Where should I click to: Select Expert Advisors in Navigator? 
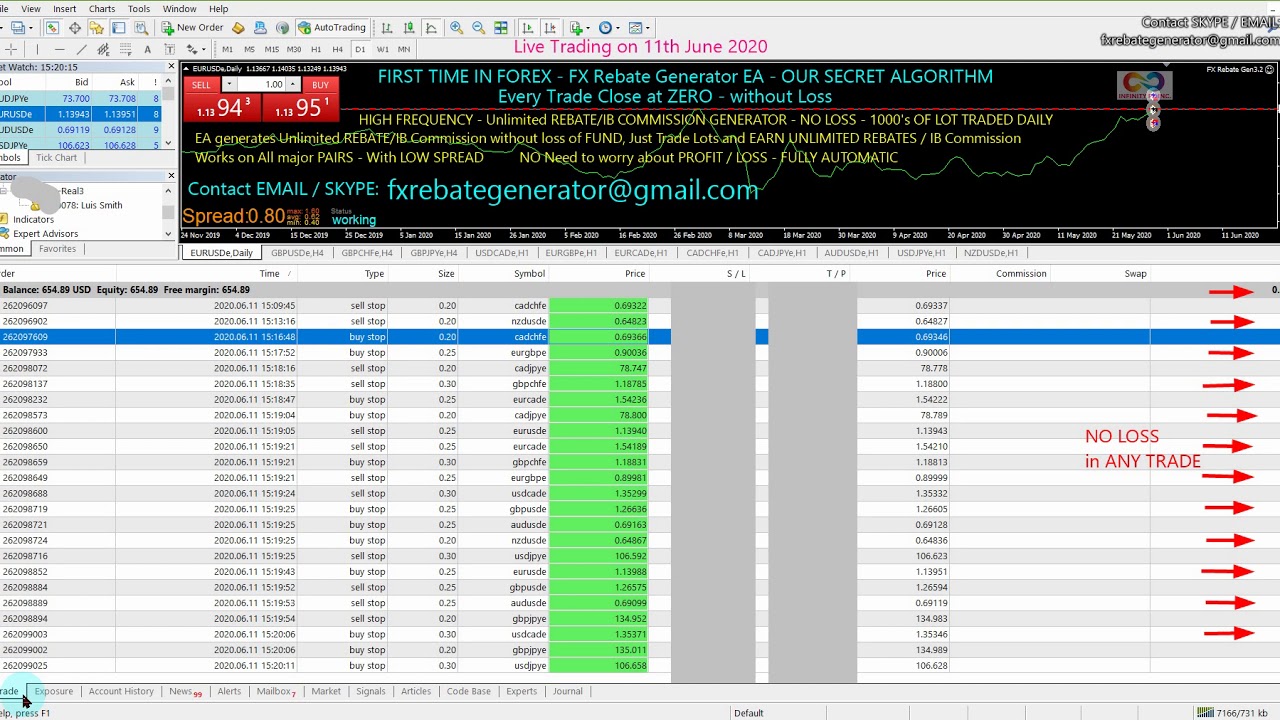(45, 234)
